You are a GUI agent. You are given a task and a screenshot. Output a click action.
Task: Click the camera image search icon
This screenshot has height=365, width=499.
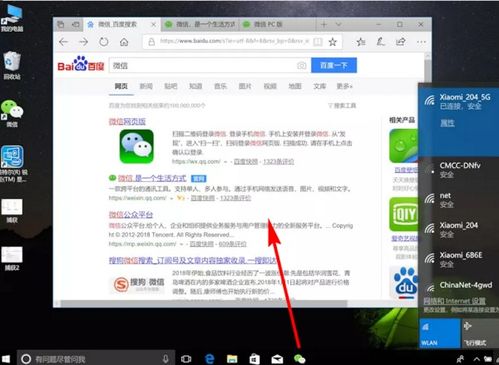pyautogui.click(x=301, y=66)
